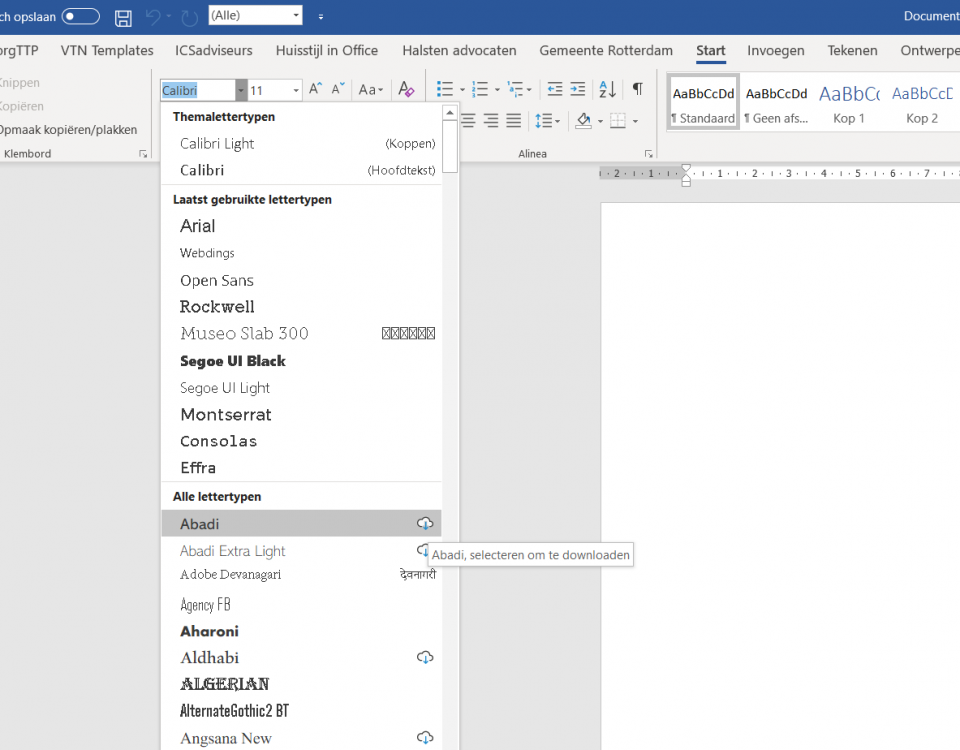The width and height of the screenshot is (960, 750).
Task: Choose Agency FB from all fonts
Action: click(x=301, y=604)
